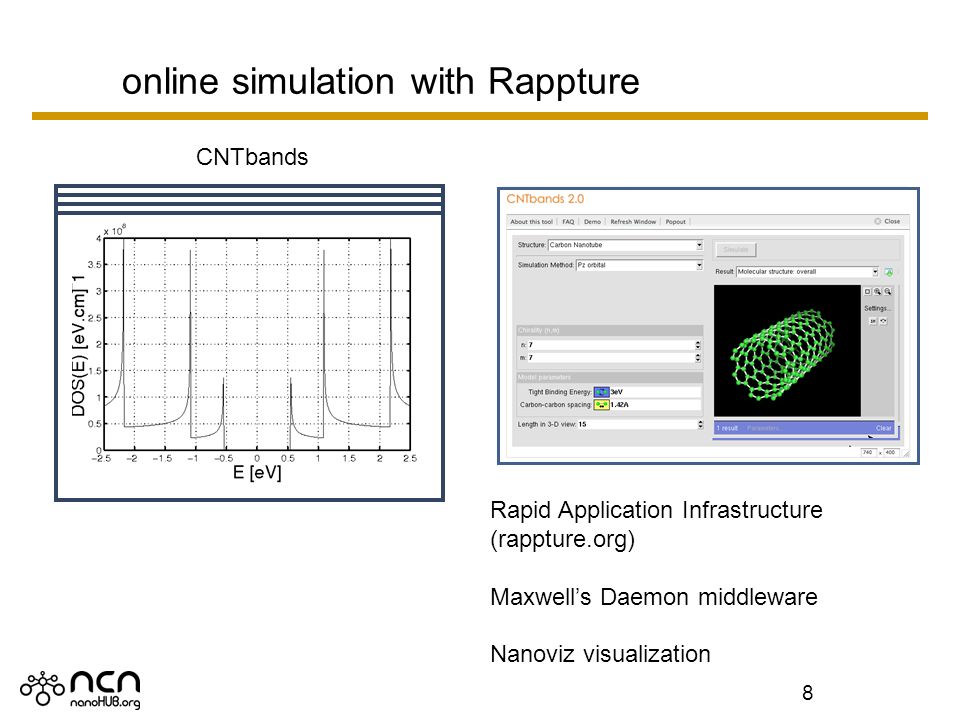Viewport: 960px width, 720px height.
Task: Click the Tight Binding Energy value field
Action: (655, 392)
